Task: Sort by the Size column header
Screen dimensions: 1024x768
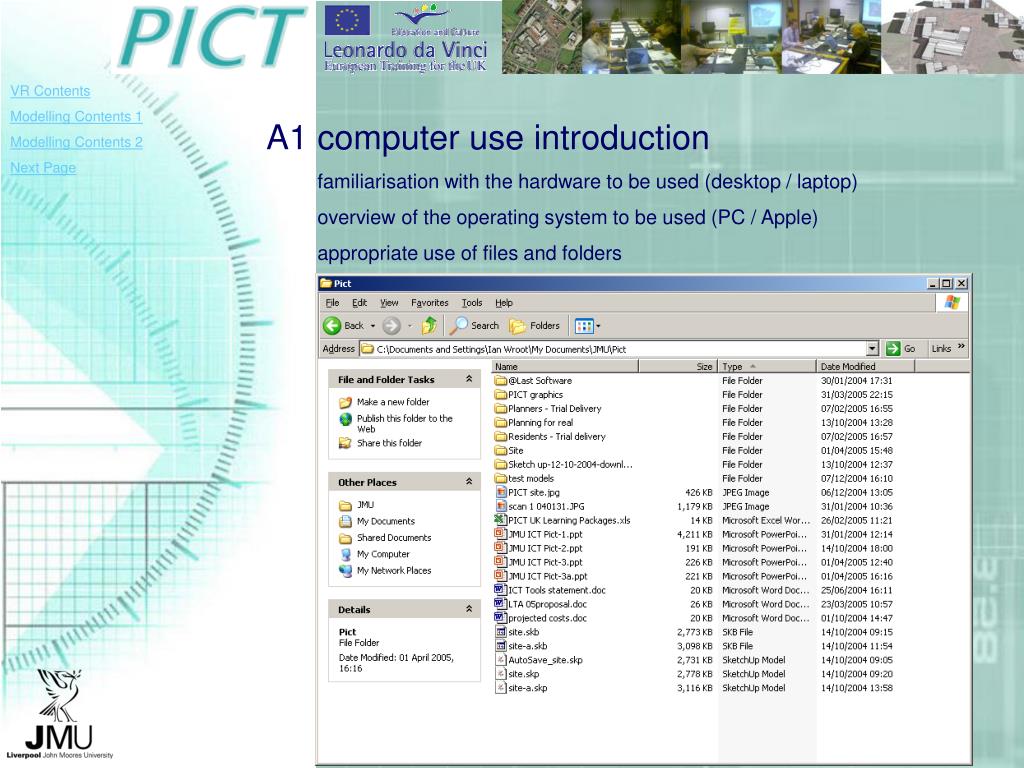Action: tap(677, 366)
